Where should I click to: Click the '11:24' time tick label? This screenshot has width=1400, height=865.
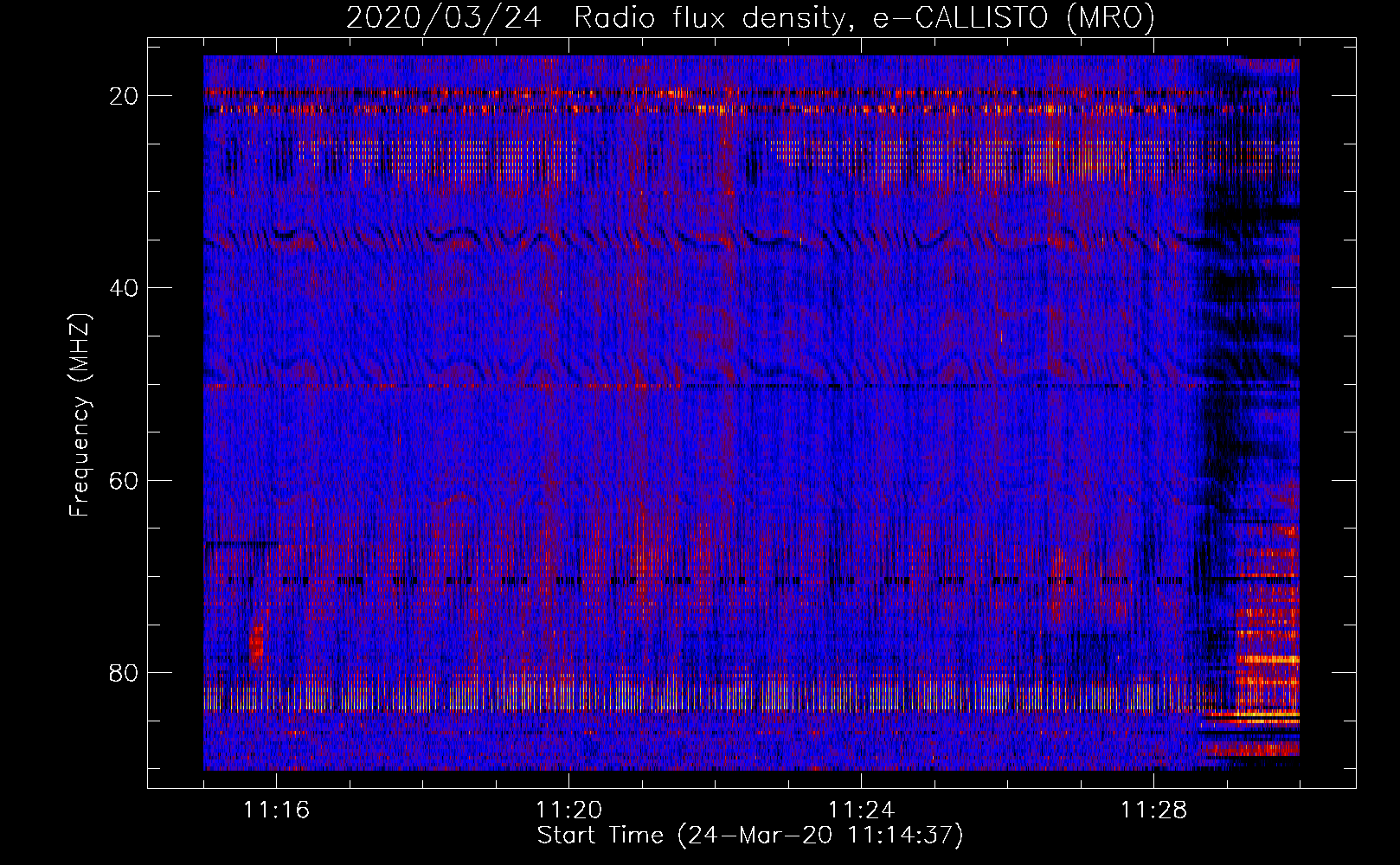[861, 811]
